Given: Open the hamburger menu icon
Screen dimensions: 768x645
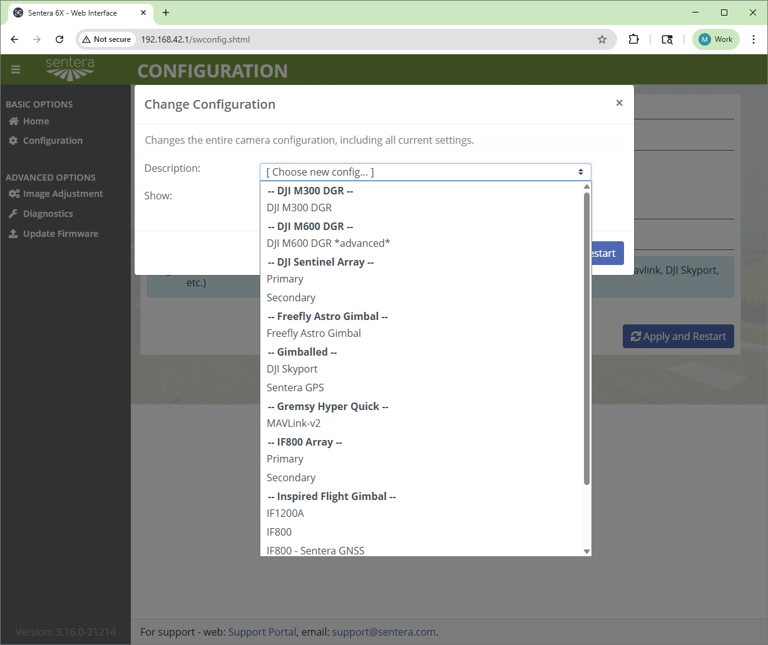Looking at the screenshot, I should tap(16, 70).
